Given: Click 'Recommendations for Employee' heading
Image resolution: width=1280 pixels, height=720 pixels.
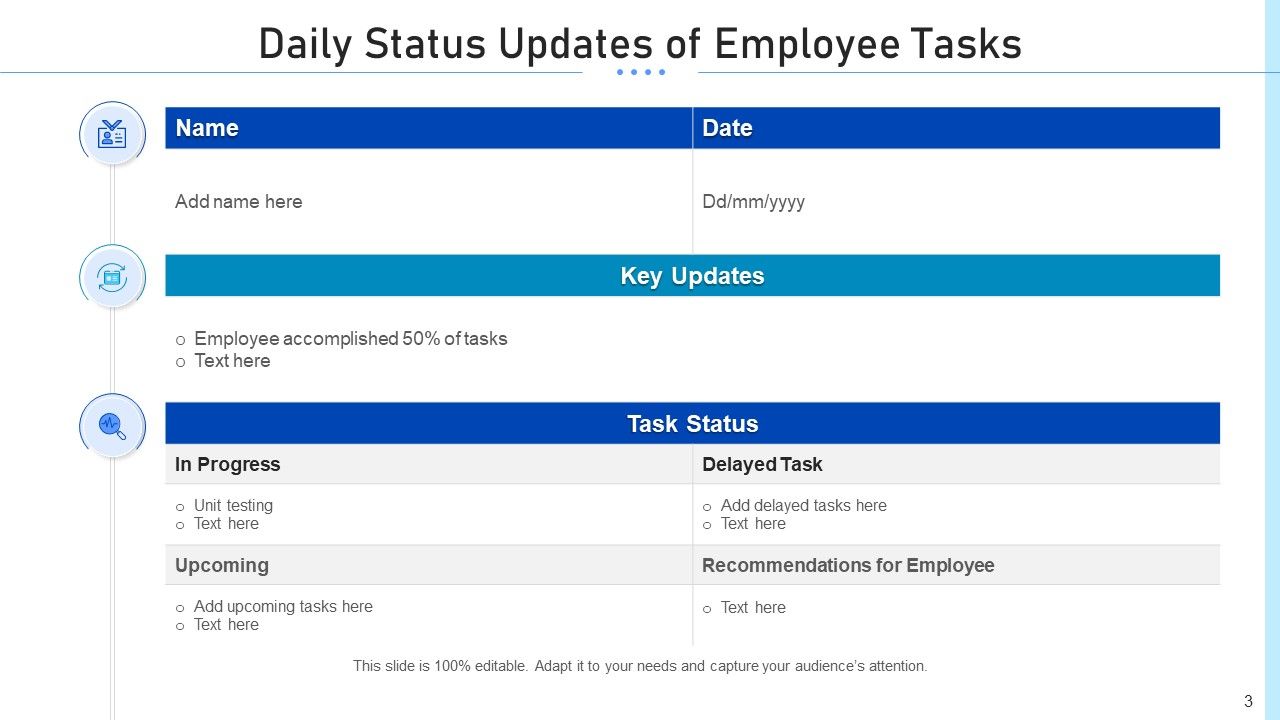Looking at the screenshot, I should click(848, 566).
